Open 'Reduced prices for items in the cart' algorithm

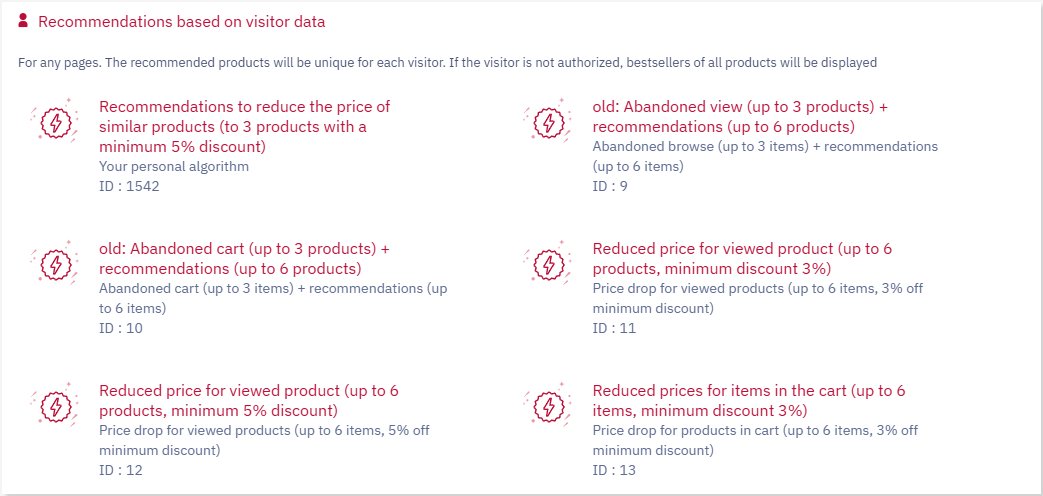[749, 400]
